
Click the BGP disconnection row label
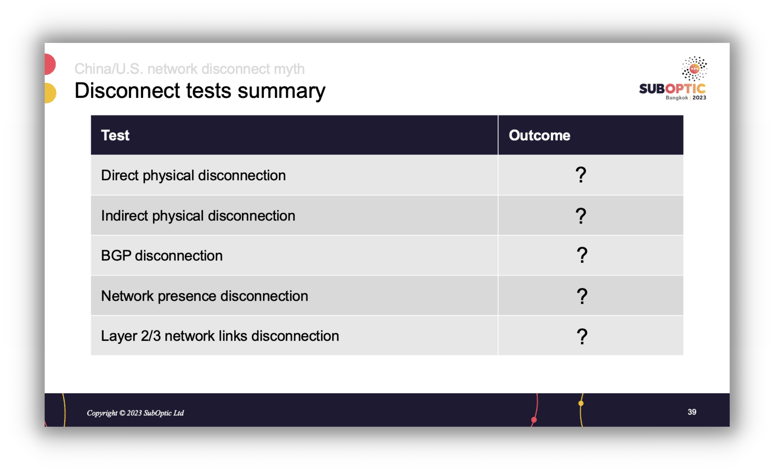[x=162, y=256]
